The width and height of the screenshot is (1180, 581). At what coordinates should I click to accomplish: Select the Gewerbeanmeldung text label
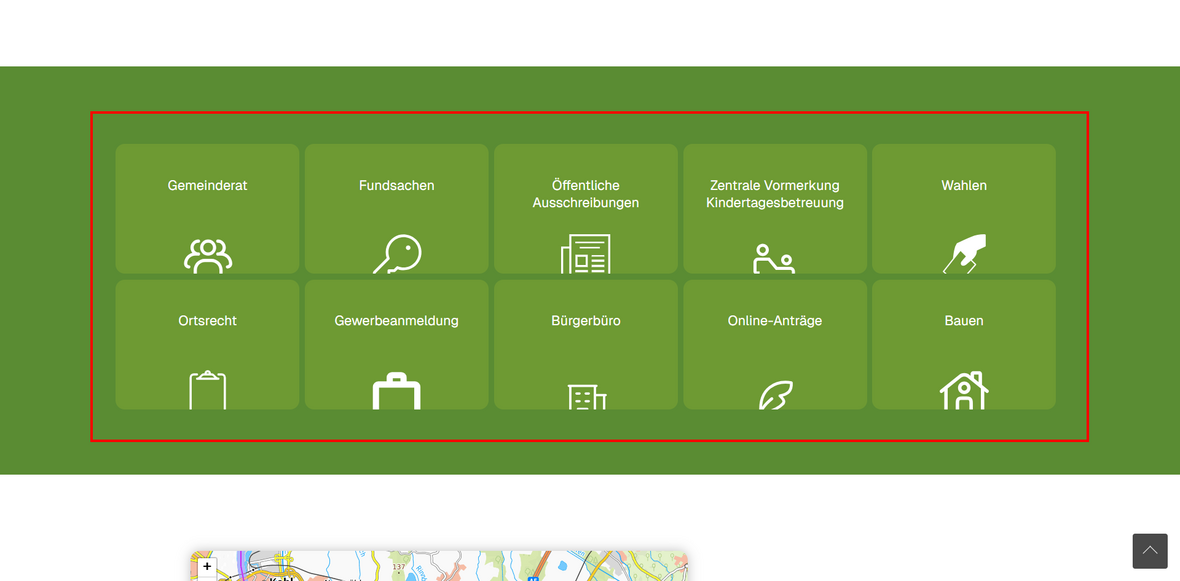point(396,321)
